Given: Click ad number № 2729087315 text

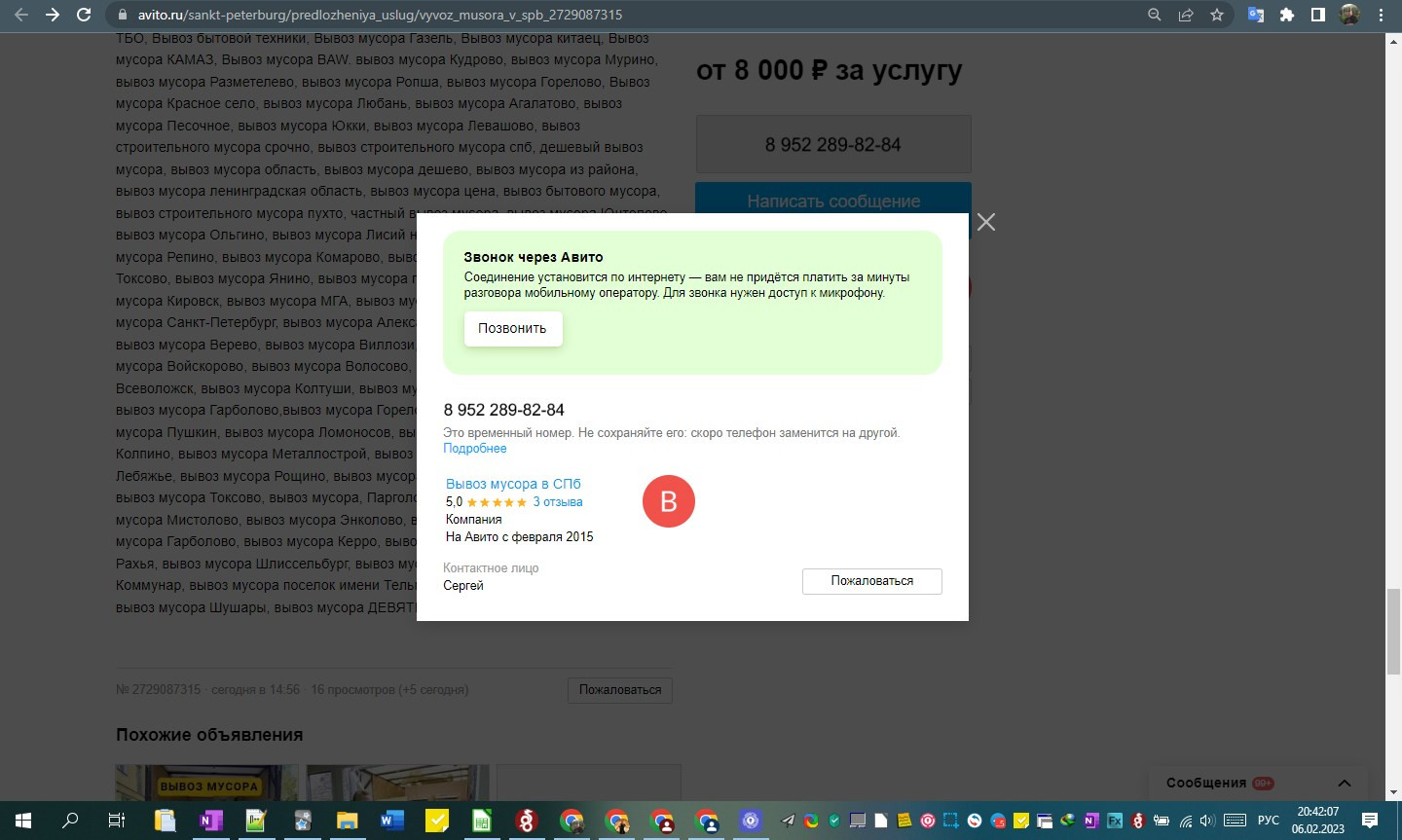Looking at the screenshot, I should (x=159, y=690).
